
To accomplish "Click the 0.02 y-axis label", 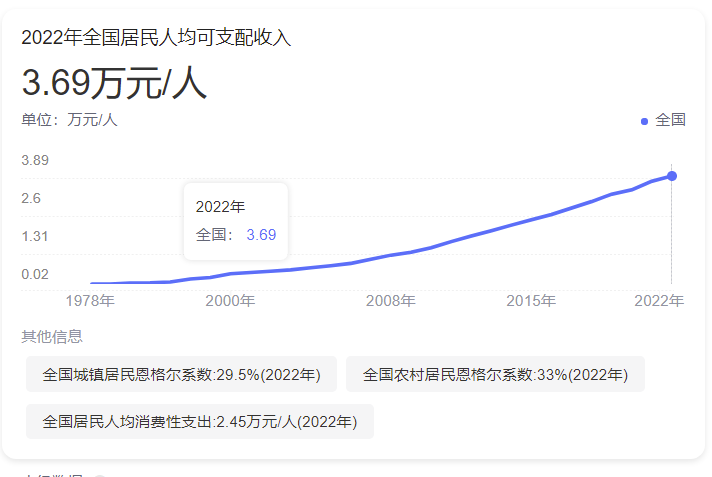I will 35,274.
